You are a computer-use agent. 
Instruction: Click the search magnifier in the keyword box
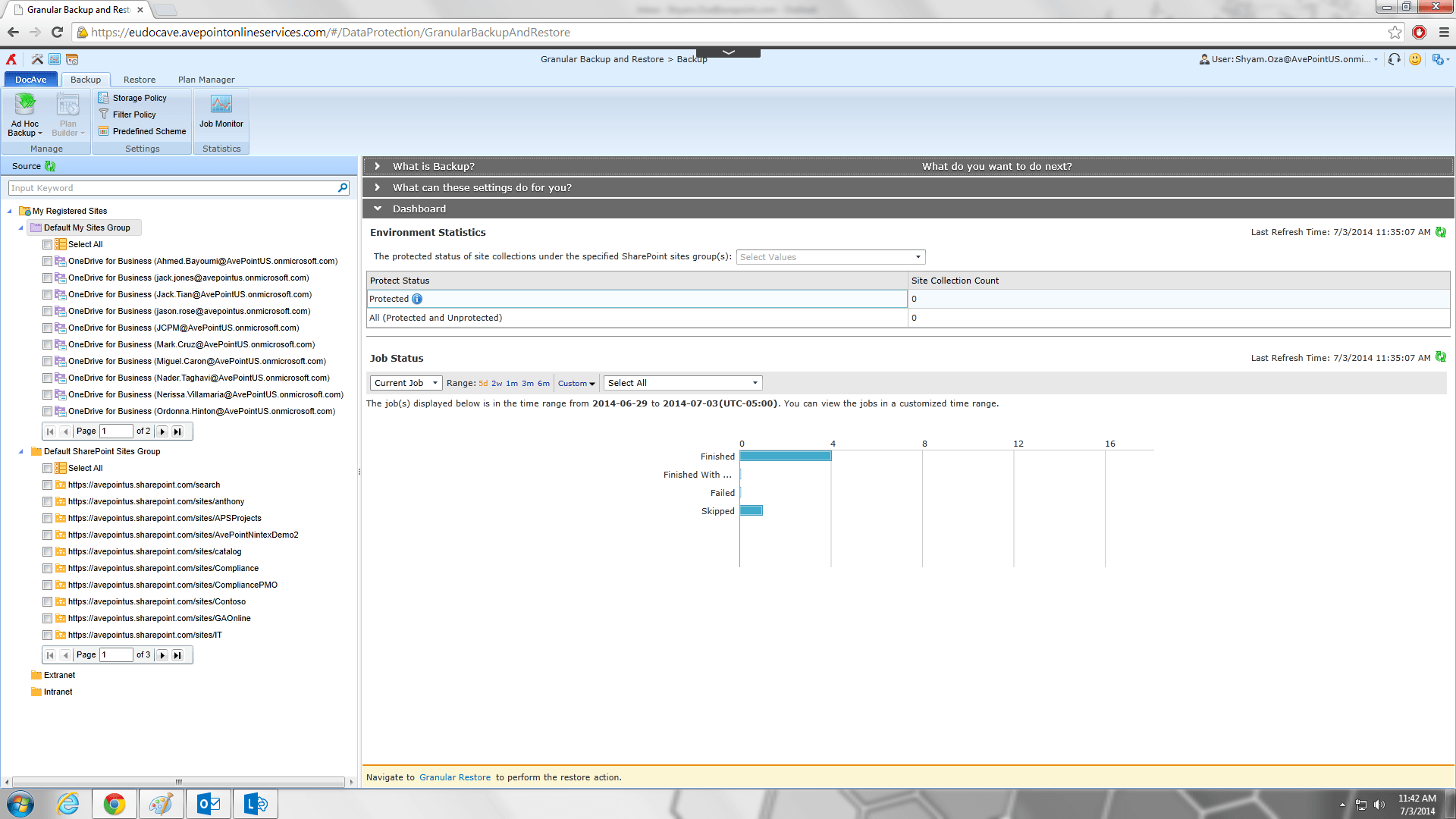(x=343, y=188)
